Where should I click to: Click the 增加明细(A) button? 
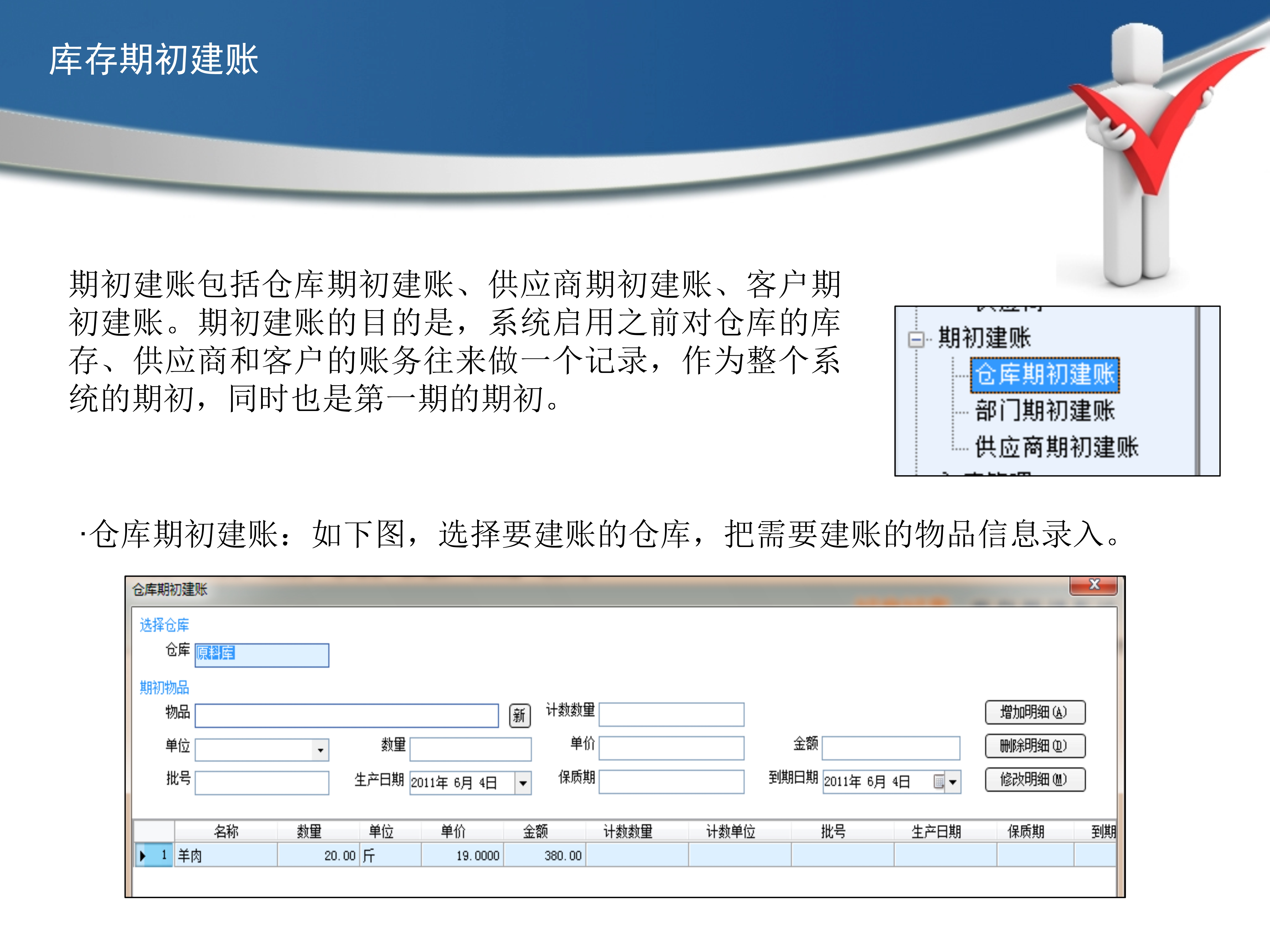point(1035,712)
